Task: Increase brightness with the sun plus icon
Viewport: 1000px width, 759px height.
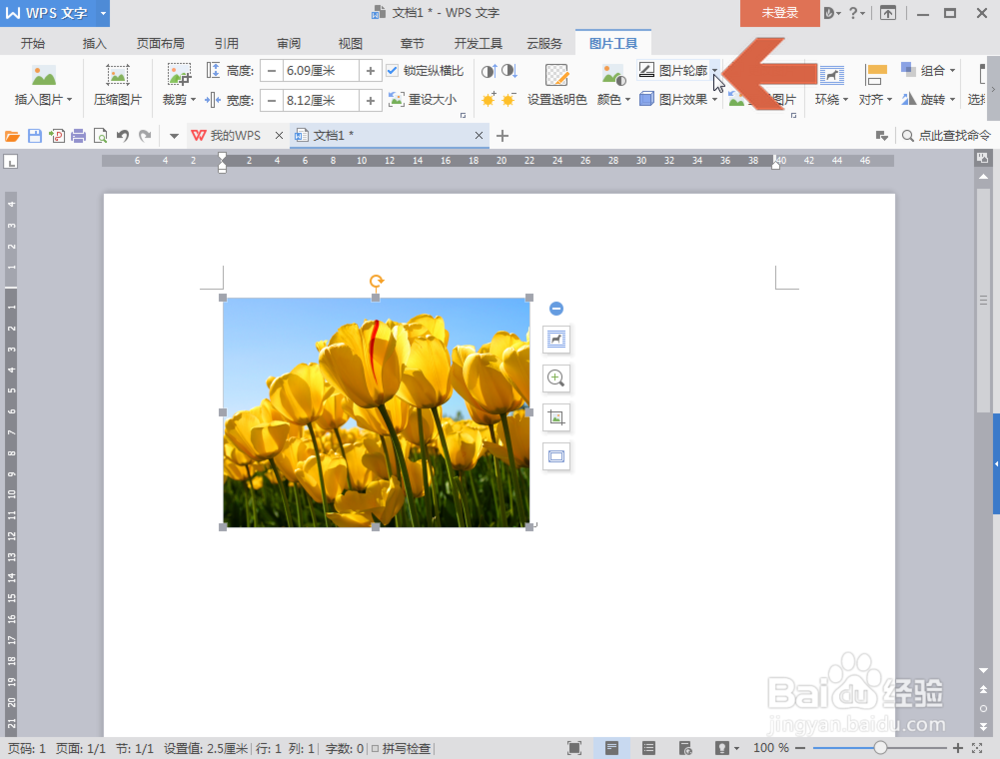Action: pos(489,99)
